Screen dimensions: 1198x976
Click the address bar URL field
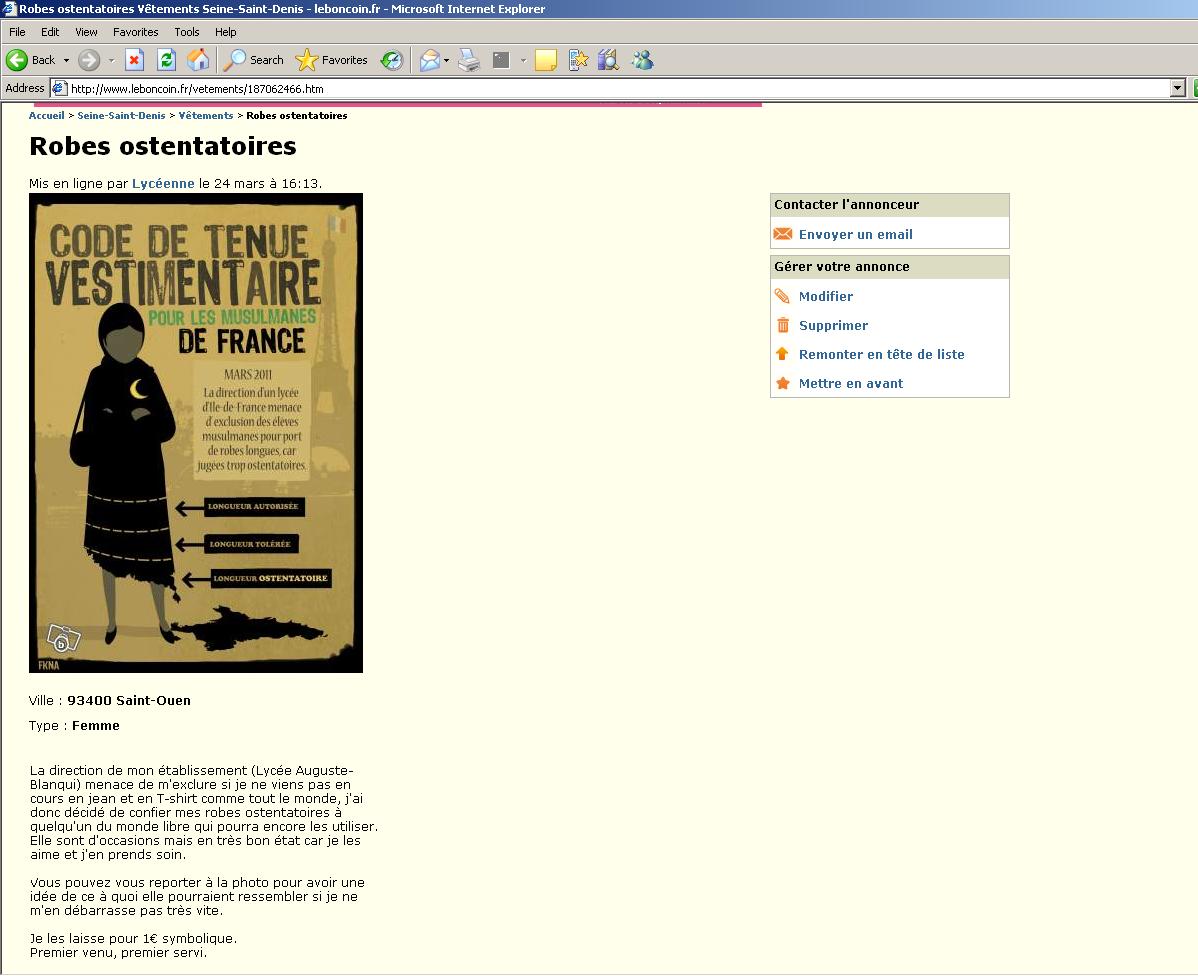click(x=619, y=89)
